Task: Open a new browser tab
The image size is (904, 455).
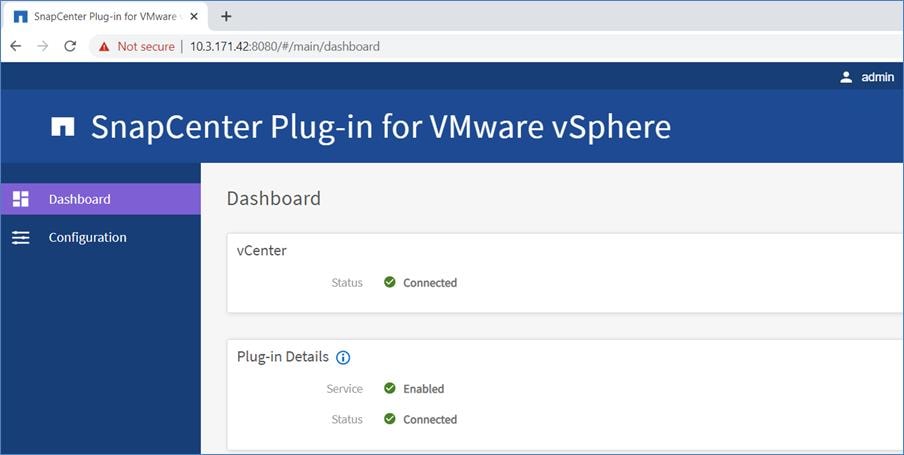Action: [226, 16]
